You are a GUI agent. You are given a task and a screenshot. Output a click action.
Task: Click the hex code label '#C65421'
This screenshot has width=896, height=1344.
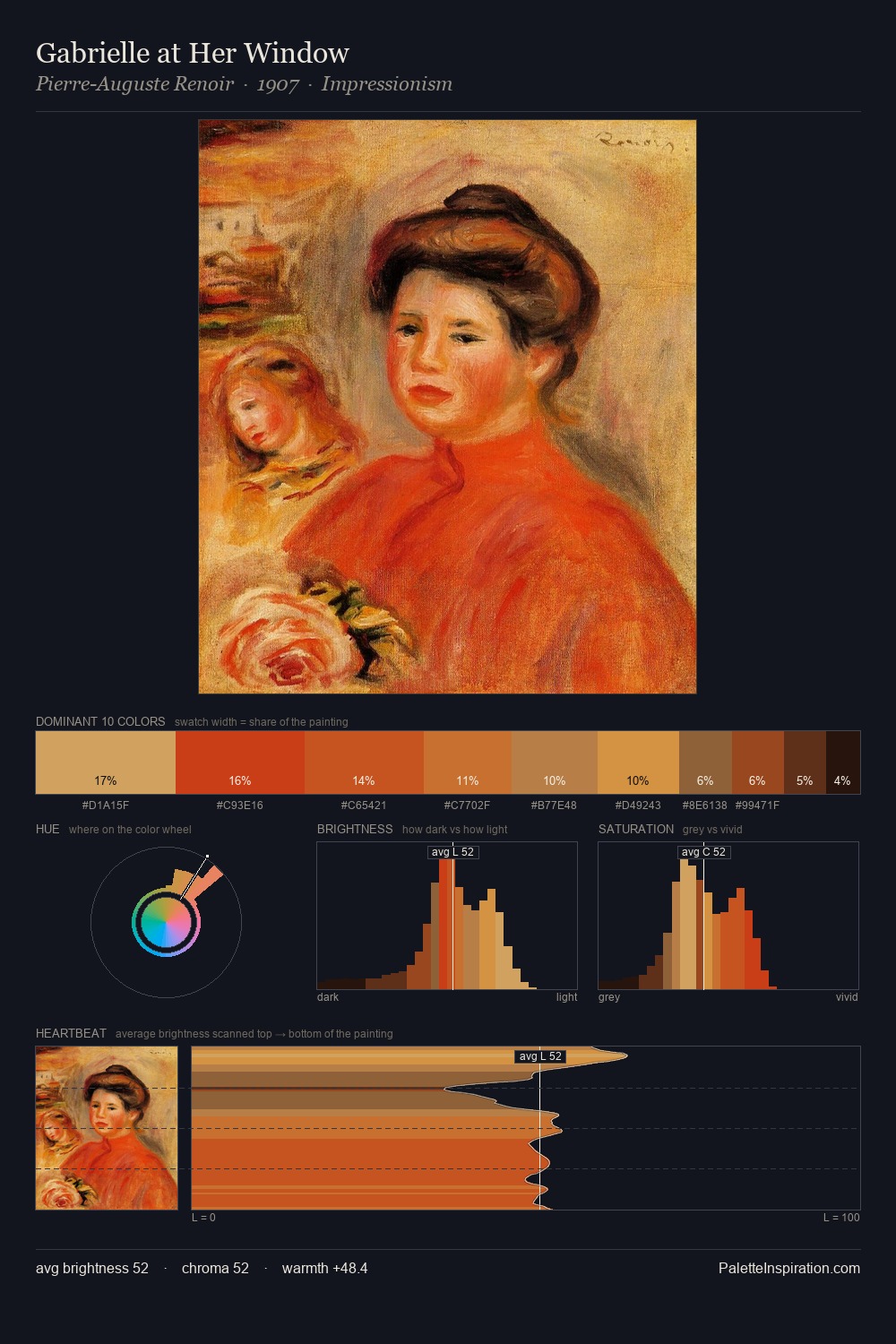click(x=364, y=806)
